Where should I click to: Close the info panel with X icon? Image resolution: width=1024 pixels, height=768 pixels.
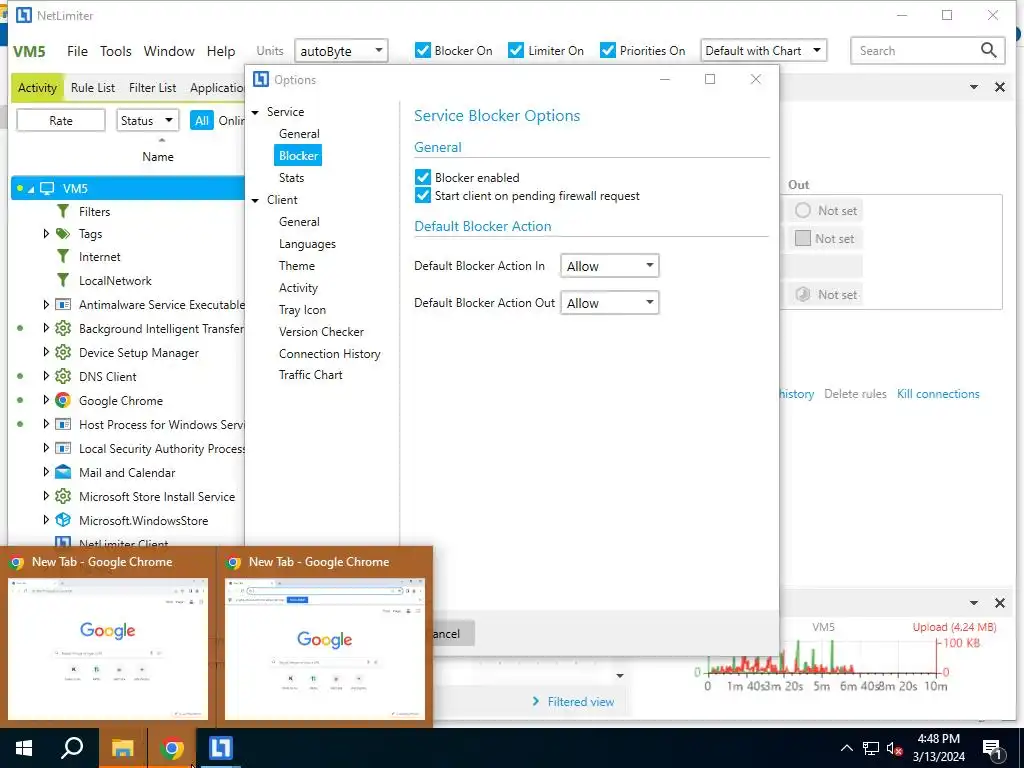999,87
